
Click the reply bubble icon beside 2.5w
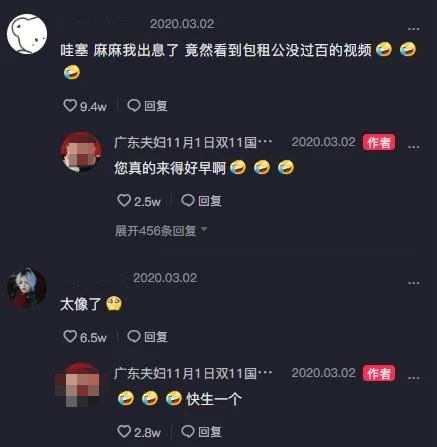pos(188,201)
